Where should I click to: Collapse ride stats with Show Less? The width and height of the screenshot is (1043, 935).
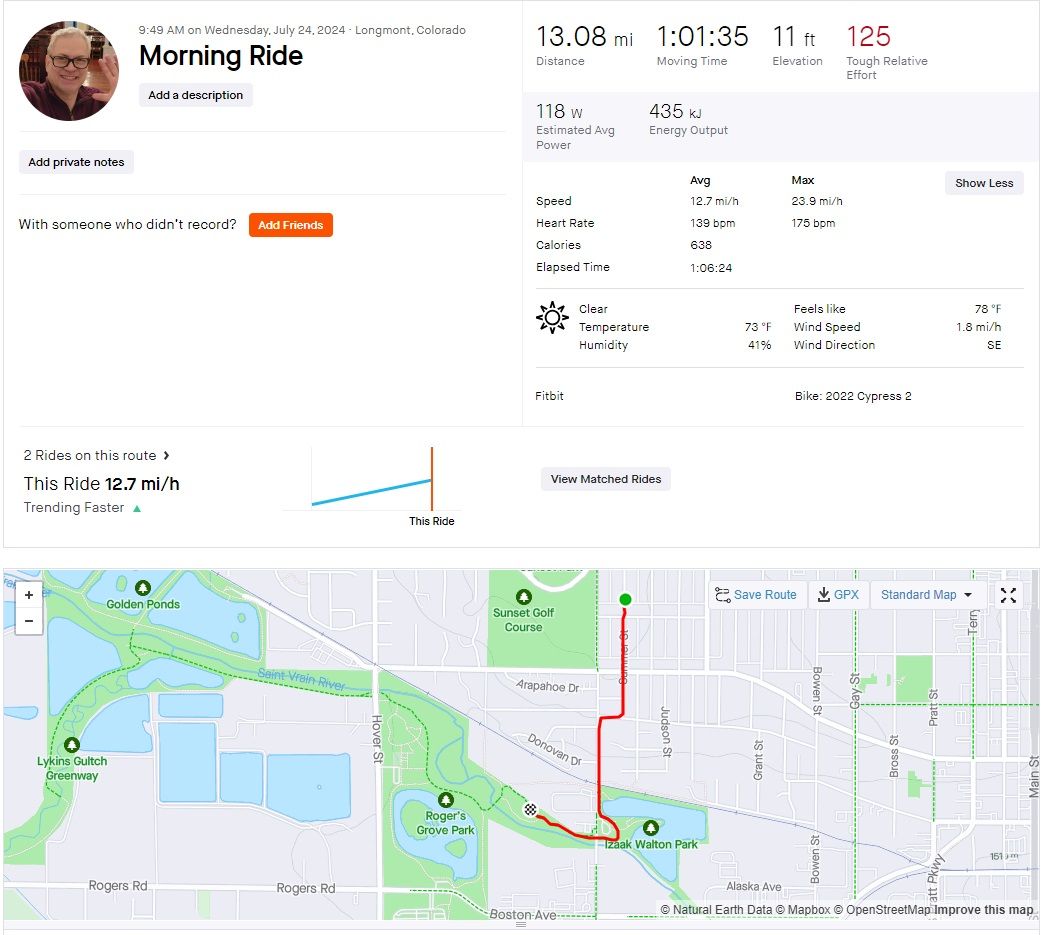pyautogui.click(x=984, y=183)
